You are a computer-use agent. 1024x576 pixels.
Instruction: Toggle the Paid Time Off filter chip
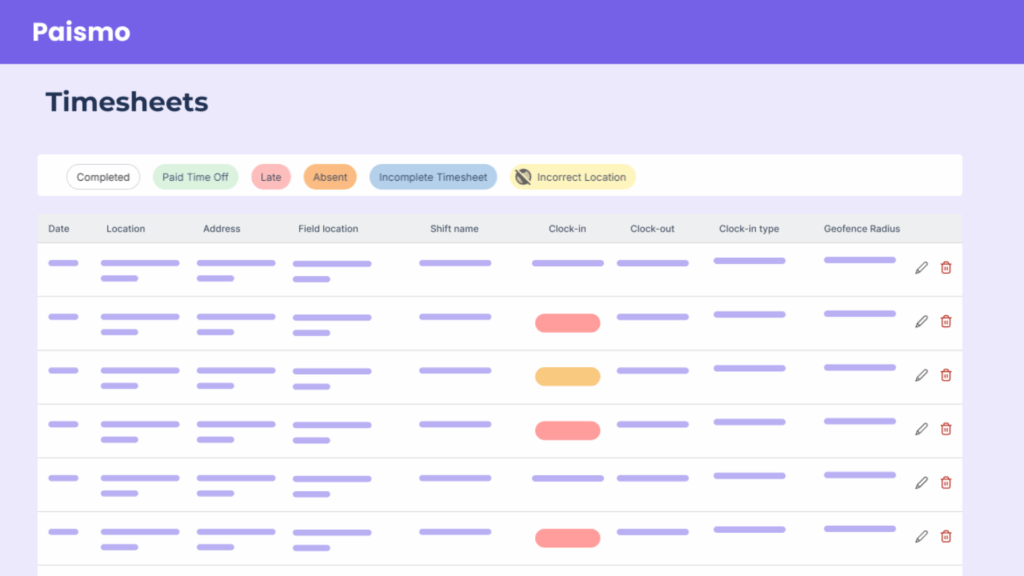pyautogui.click(x=195, y=177)
